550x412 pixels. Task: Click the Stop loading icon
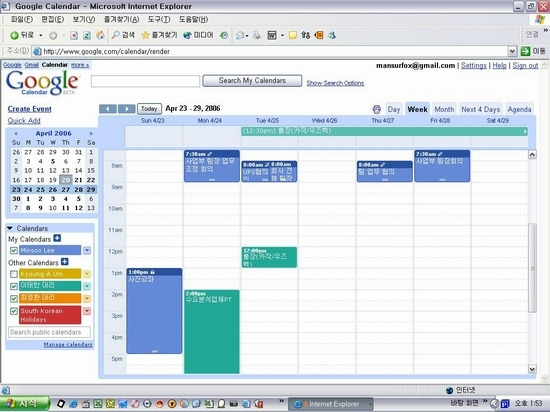point(74,35)
